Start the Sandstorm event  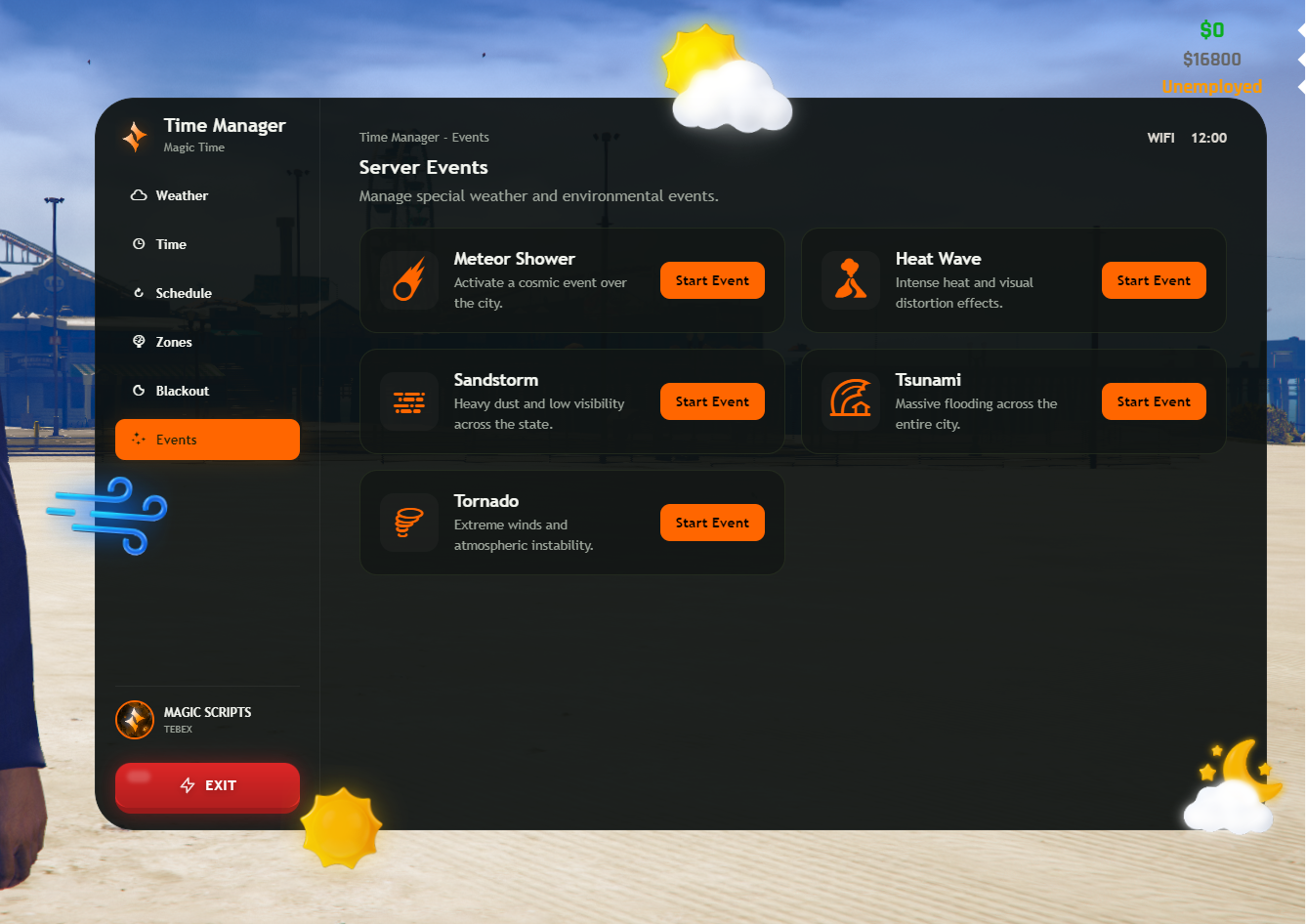pyautogui.click(x=712, y=401)
